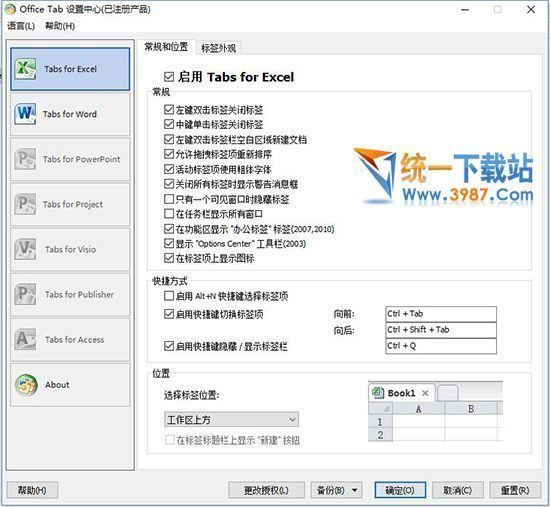The image size is (550, 507).
Task: Open the Tabs for Word section icon
Action: point(25,114)
